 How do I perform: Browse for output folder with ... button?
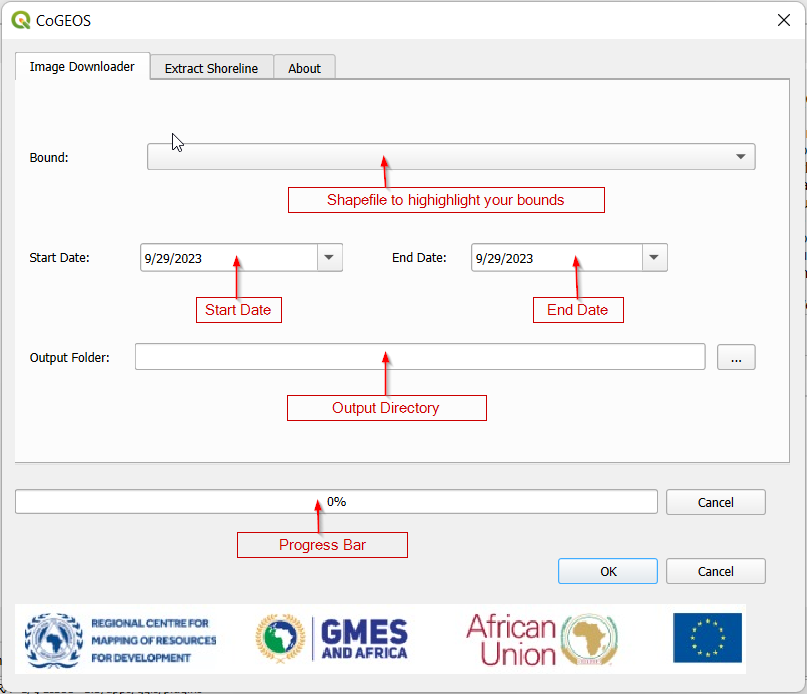point(736,357)
